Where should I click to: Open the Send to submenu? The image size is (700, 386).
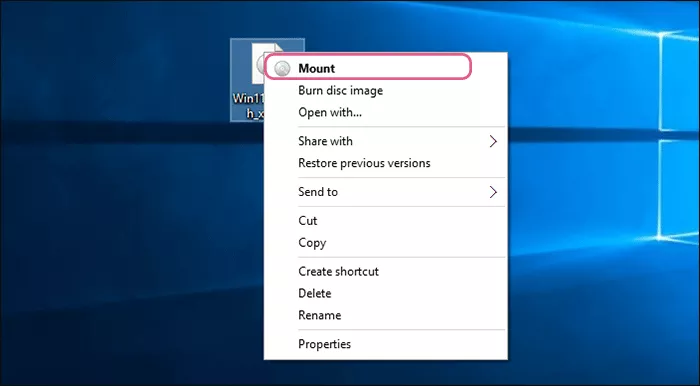[386, 192]
